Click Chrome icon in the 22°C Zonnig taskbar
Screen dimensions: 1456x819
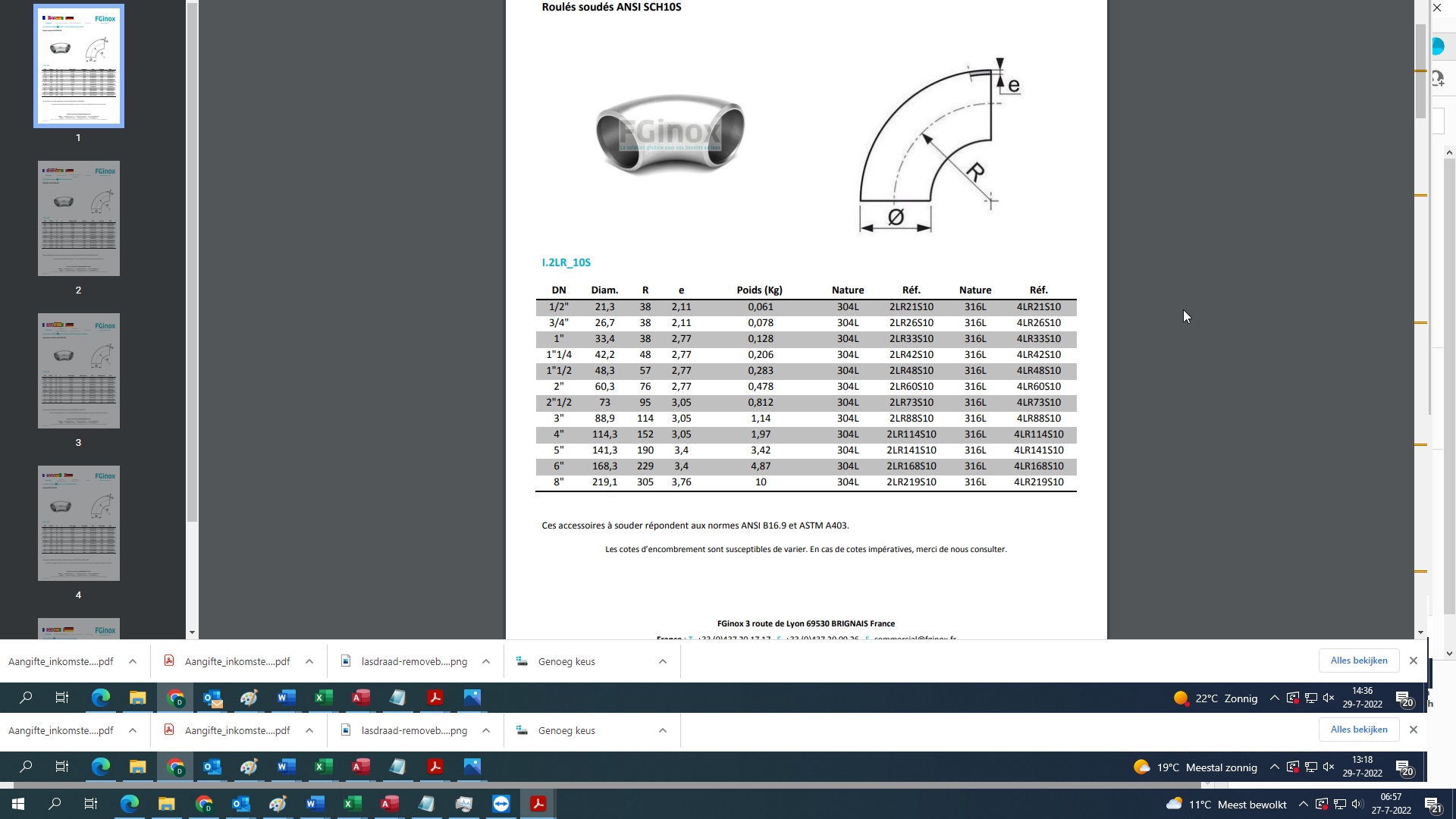pyautogui.click(x=175, y=698)
